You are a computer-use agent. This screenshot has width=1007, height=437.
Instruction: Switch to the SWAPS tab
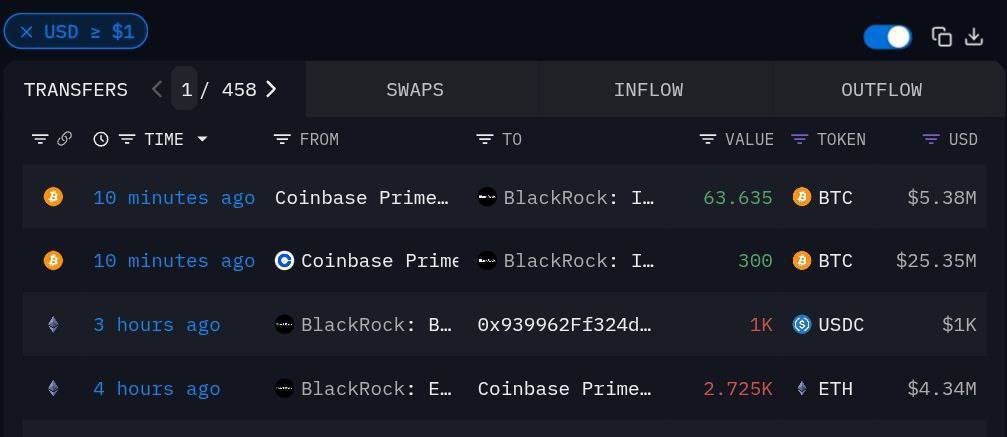click(x=415, y=89)
